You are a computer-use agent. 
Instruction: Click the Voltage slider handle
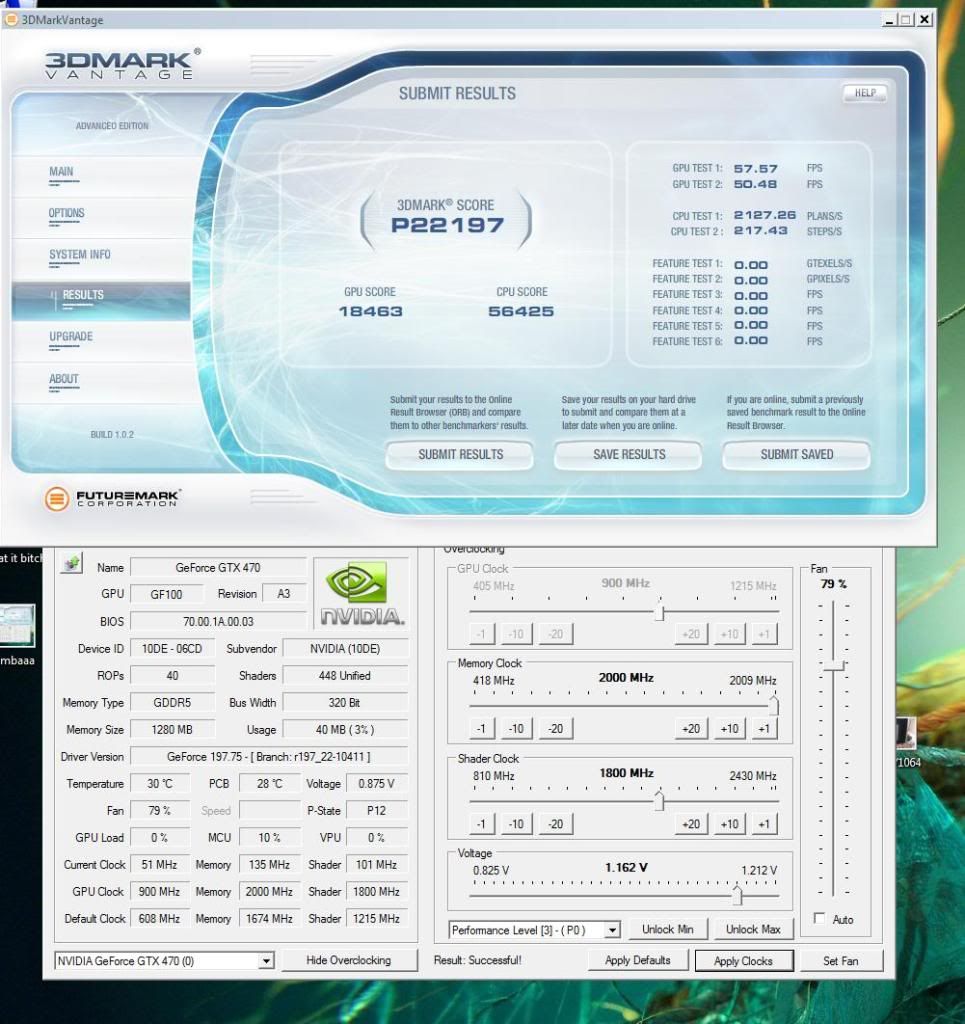(x=737, y=895)
